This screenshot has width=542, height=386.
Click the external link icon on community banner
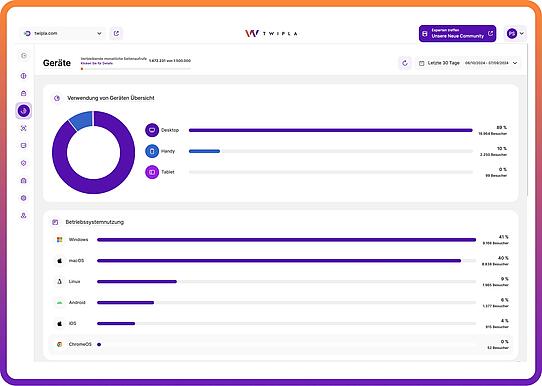[490, 34]
